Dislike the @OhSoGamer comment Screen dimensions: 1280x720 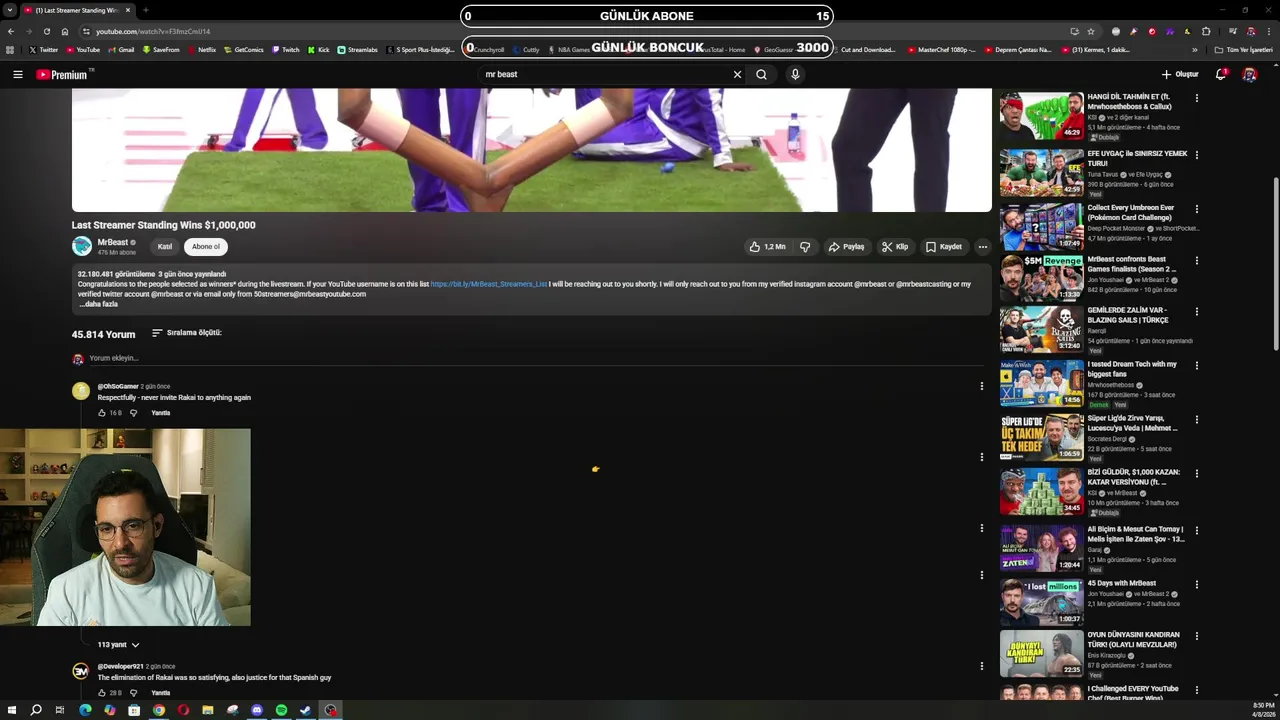point(133,412)
